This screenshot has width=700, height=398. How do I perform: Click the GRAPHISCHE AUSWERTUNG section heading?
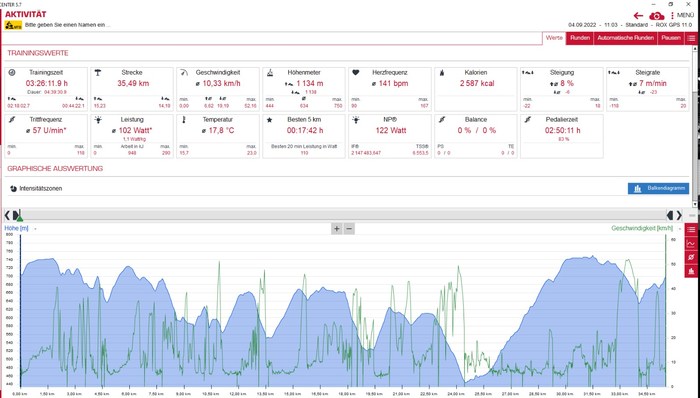pyautogui.click(x=55, y=169)
